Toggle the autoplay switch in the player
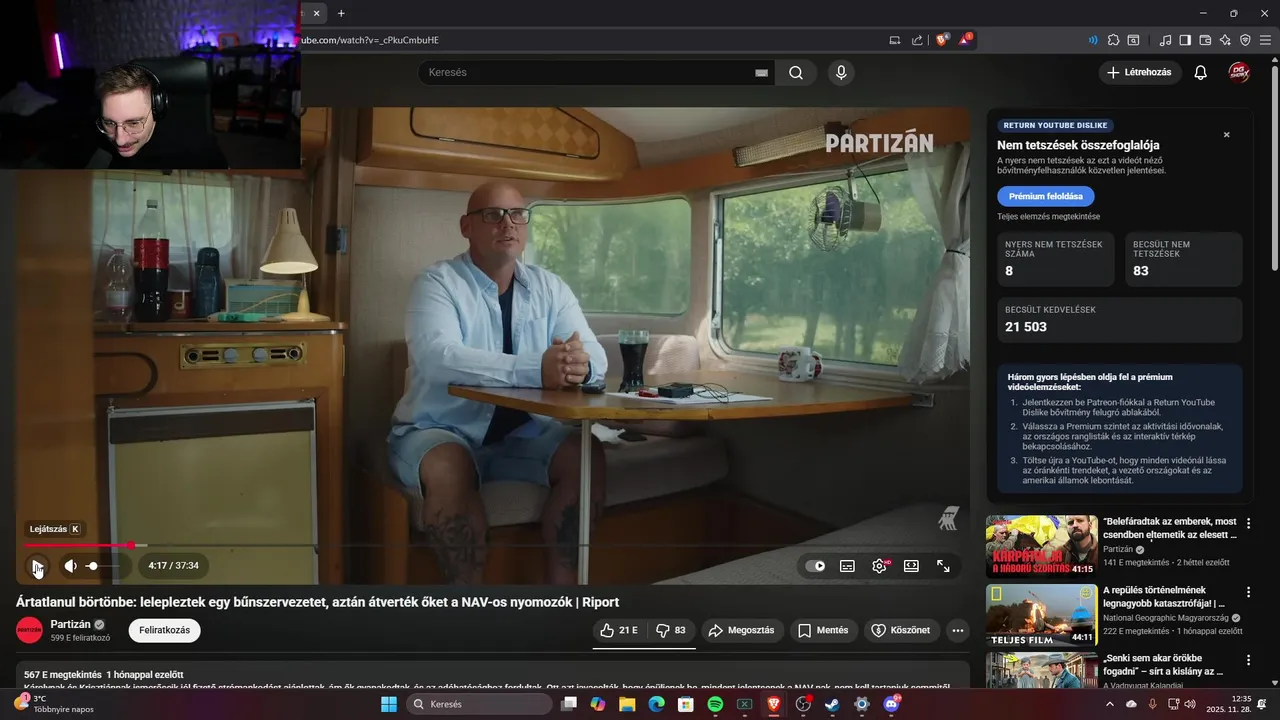The width and height of the screenshot is (1280, 720). [x=816, y=566]
